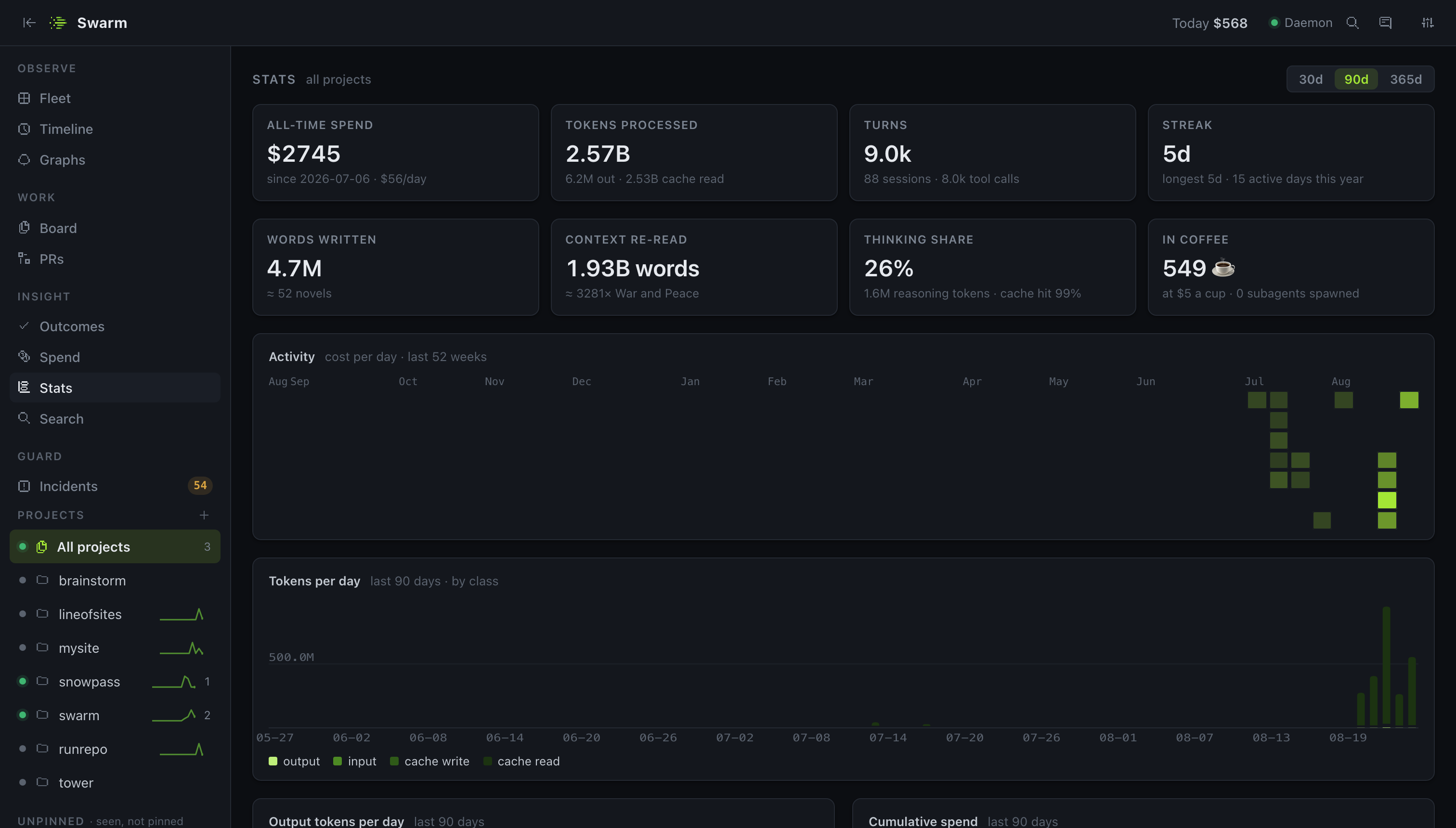This screenshot has height=828, width=1456.
Task: Collapse the sidebar with the arrow icon
Action: pos(29,23)
